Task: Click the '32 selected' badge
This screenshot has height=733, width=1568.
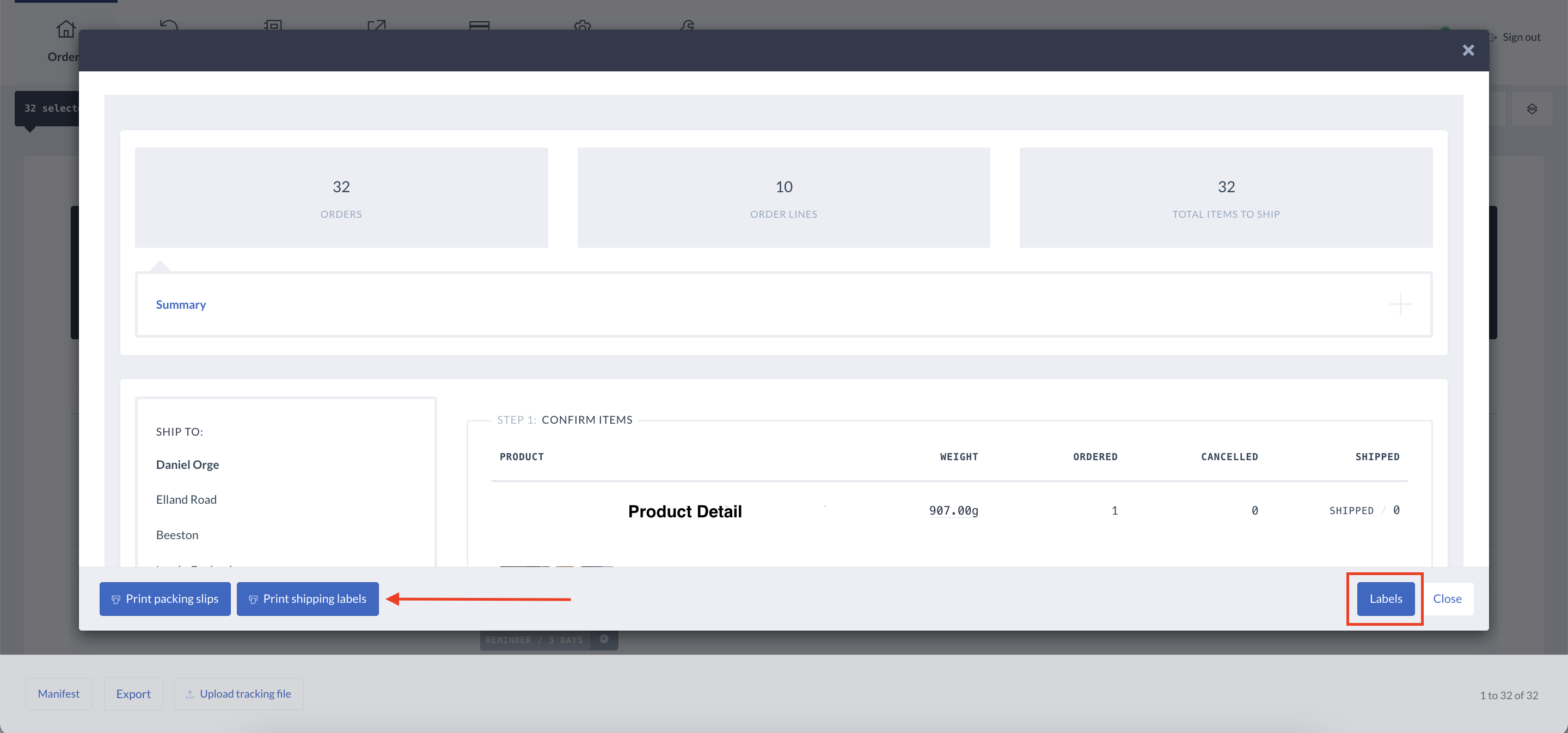Action: (x=47, y=108)
